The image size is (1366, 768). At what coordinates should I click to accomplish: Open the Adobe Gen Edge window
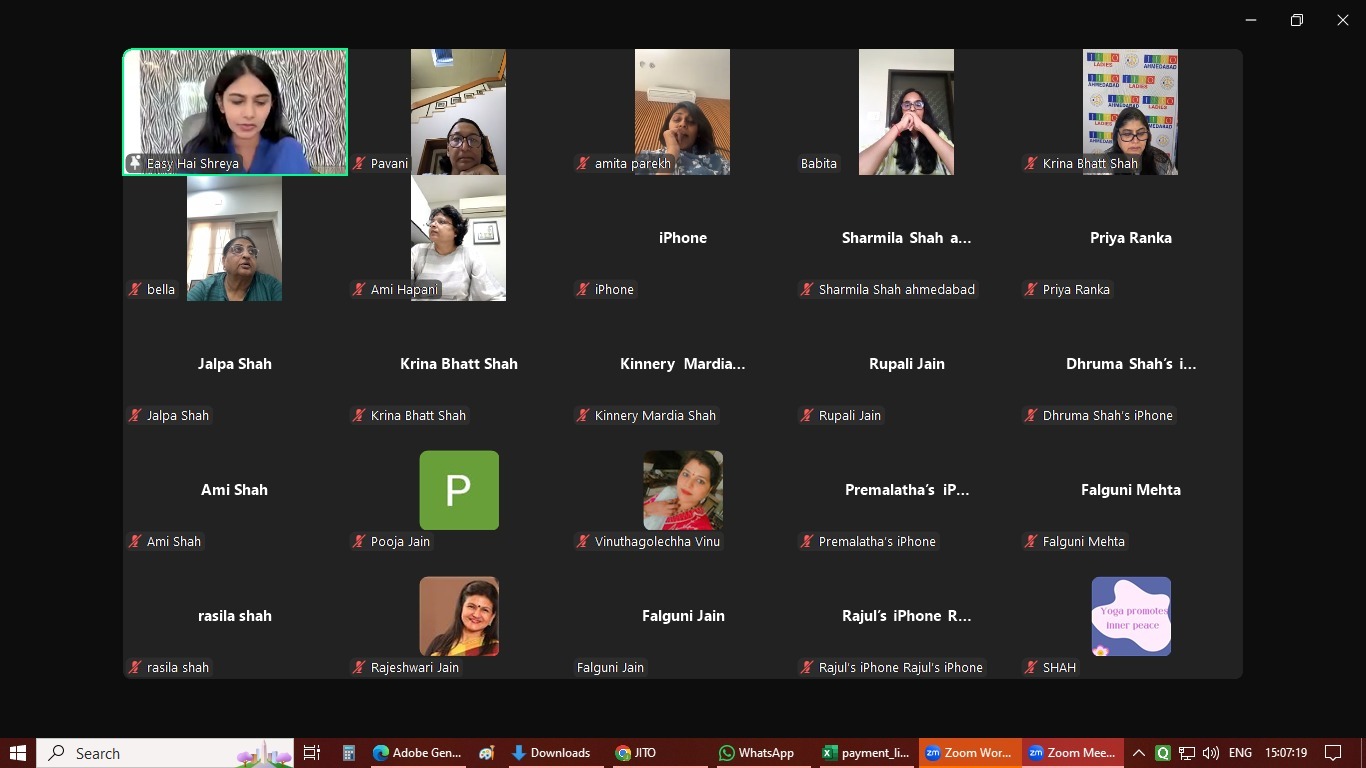[x=417, y=753]
